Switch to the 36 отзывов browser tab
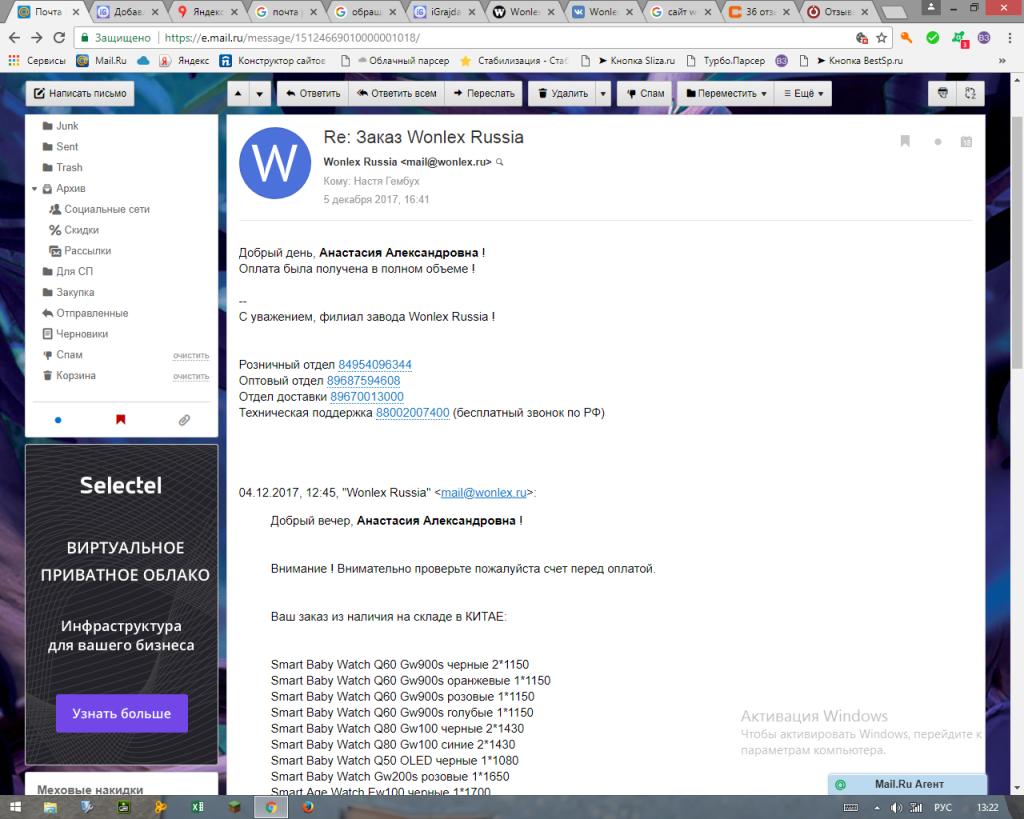 coord(760,12)
